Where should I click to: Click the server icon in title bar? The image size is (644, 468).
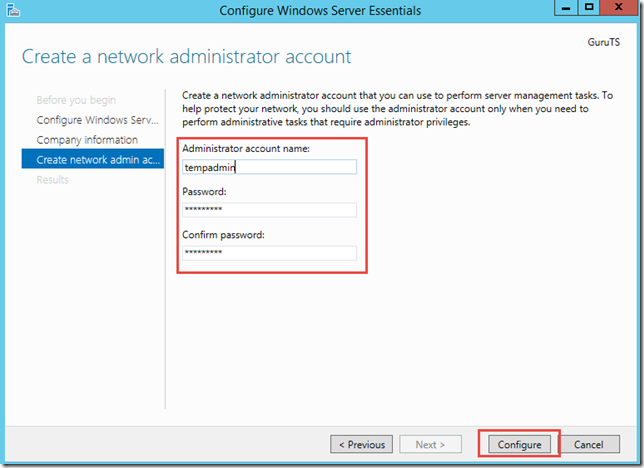(13, 10)
